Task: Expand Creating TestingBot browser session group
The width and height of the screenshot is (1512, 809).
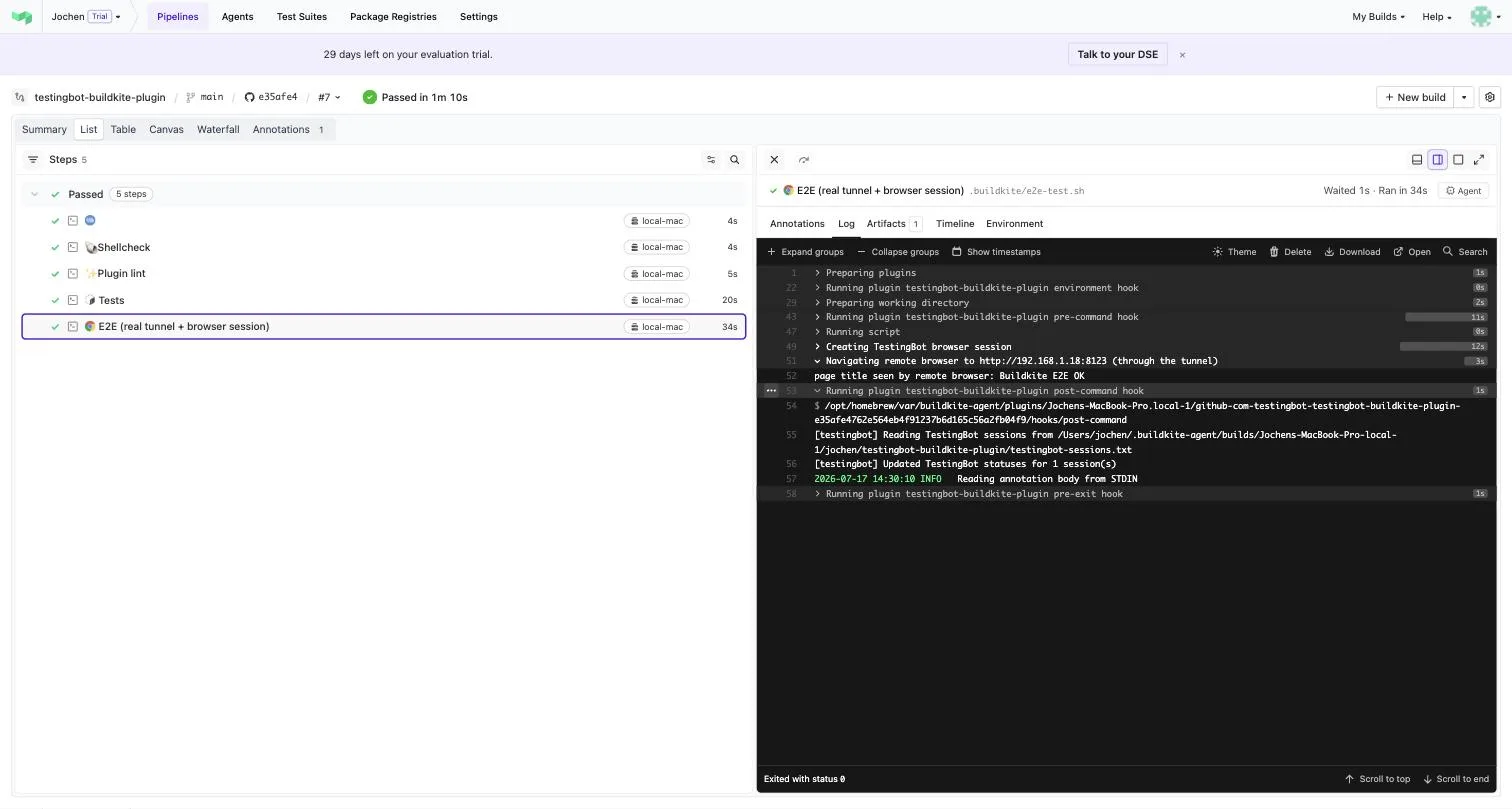Action: click(817, 347)
